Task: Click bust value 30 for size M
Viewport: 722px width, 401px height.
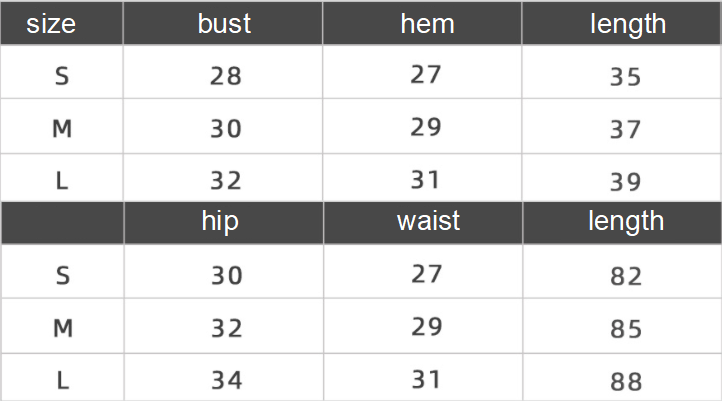Action: 226,128
